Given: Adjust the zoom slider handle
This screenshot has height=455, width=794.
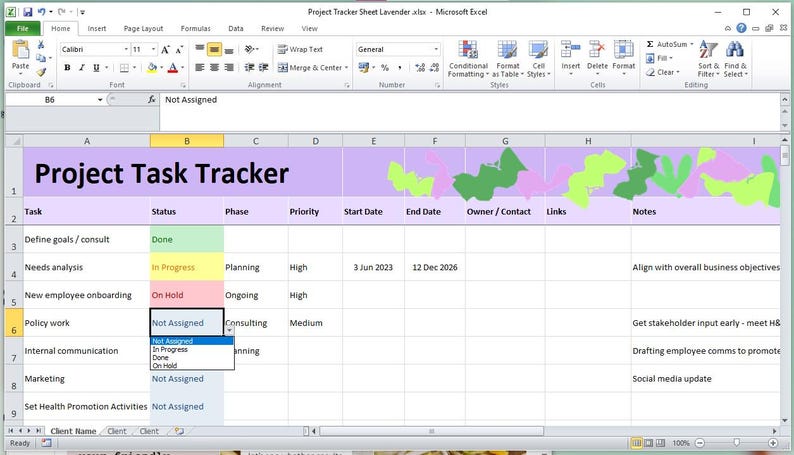Looking at the screenshot, I should 737,443.
